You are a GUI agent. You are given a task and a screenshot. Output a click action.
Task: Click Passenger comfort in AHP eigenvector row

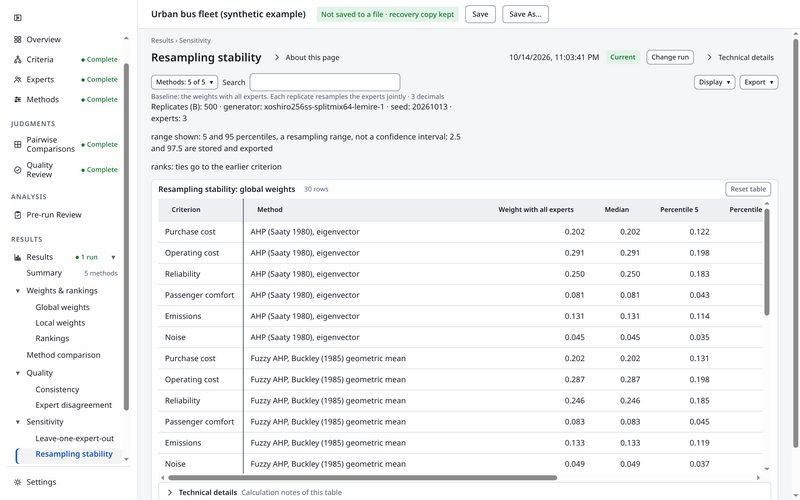199,295
